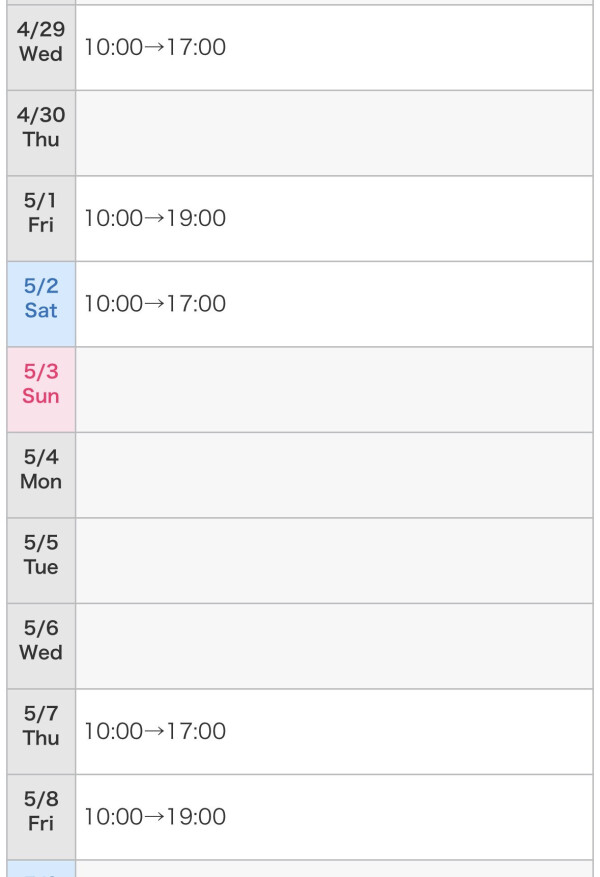Select the 10:00→19:00 entry on 5/8

pos(155,817)
